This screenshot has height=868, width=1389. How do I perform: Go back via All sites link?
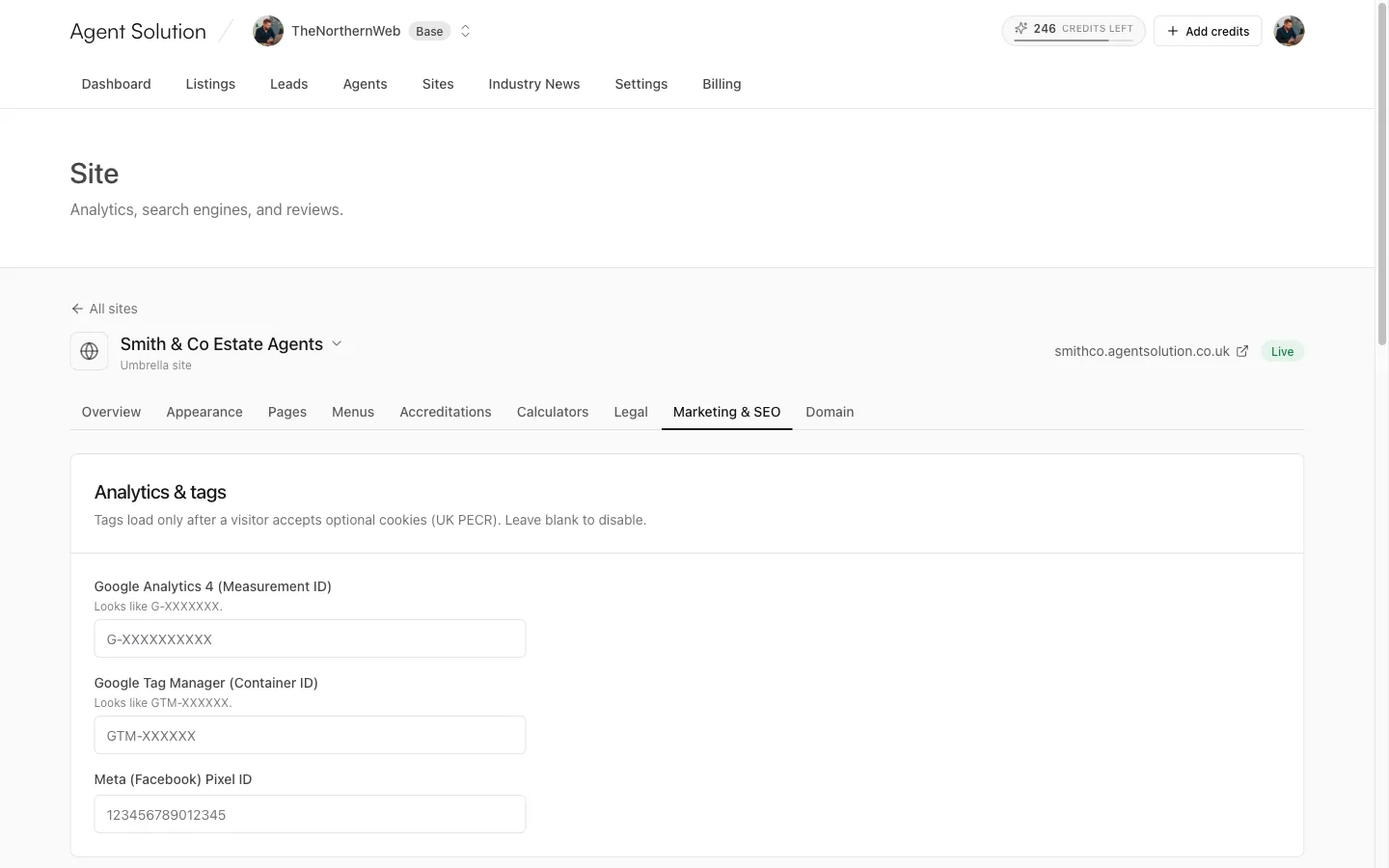pyautogui.click(x=104, y=309)
